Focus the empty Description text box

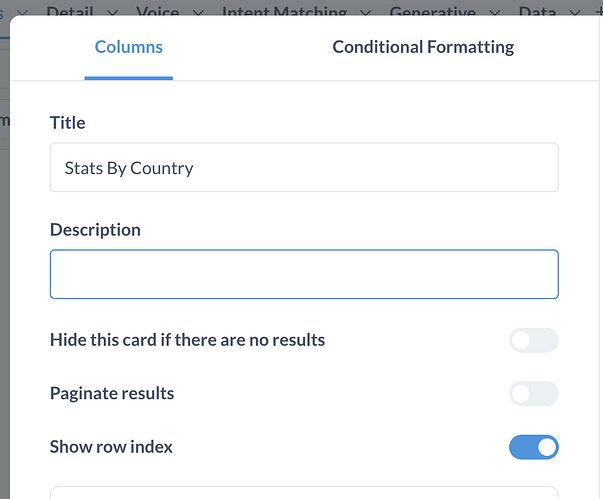point(304,274)
